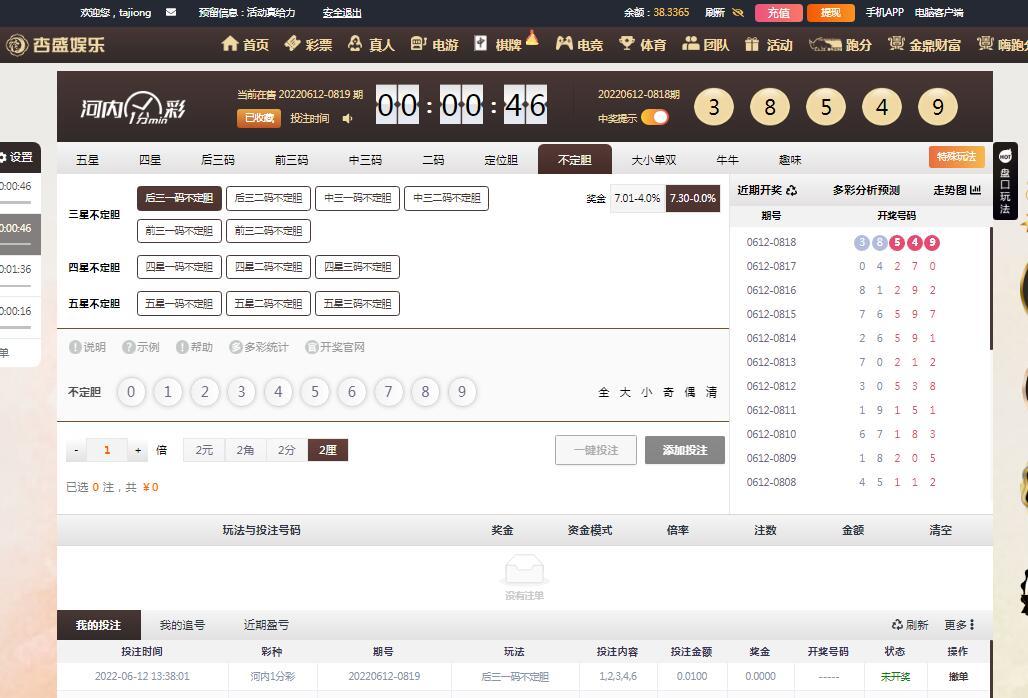Image resolution: width=1028 pixels, height=698 pixels.
Task: Open 电竞 esports gamepad icon
Action: point(565,44)
